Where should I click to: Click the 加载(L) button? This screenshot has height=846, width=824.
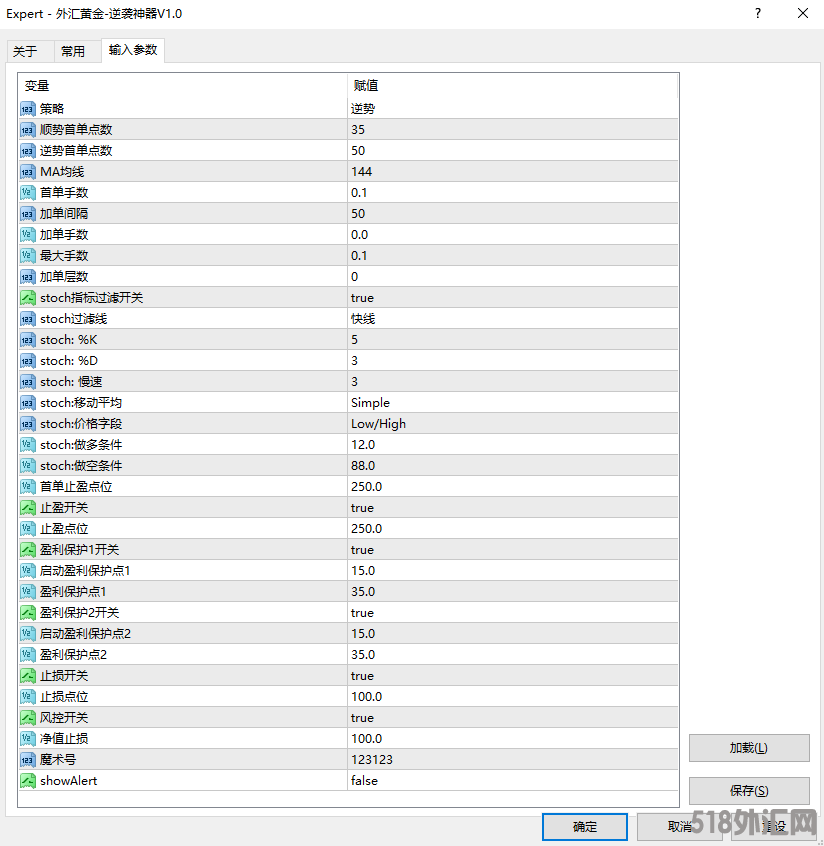click(x=749, y=747)
